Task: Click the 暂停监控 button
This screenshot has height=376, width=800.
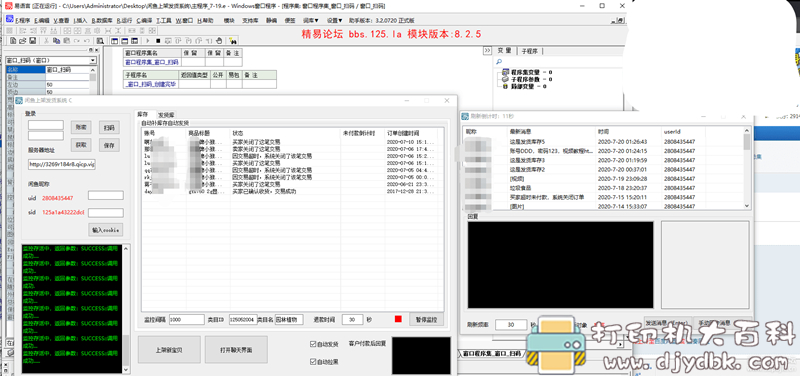Action: pyautogui.click(x=426, y=319)
